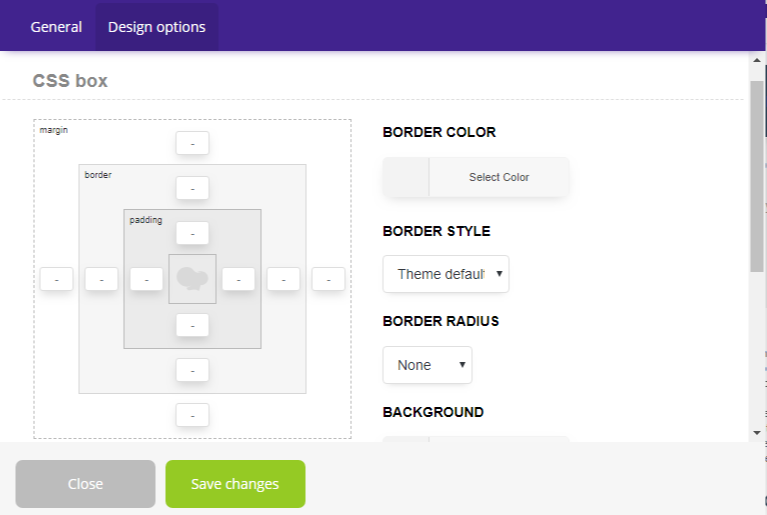Click the padding top input field
This screenshot has width=767, height=515.
(x=192, y=233)
